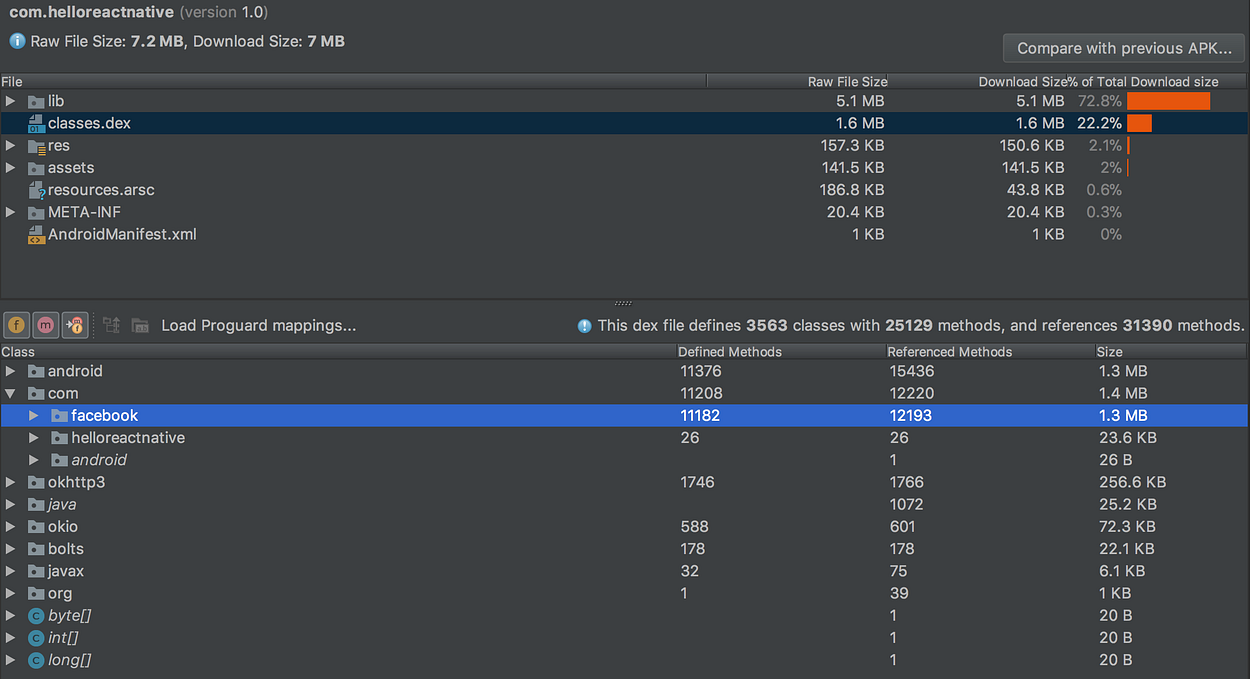The height and width of the screenshot is (679, 1250).
Task: Toggle show all referenced methods or fields
Action: [x=75, y=325]
